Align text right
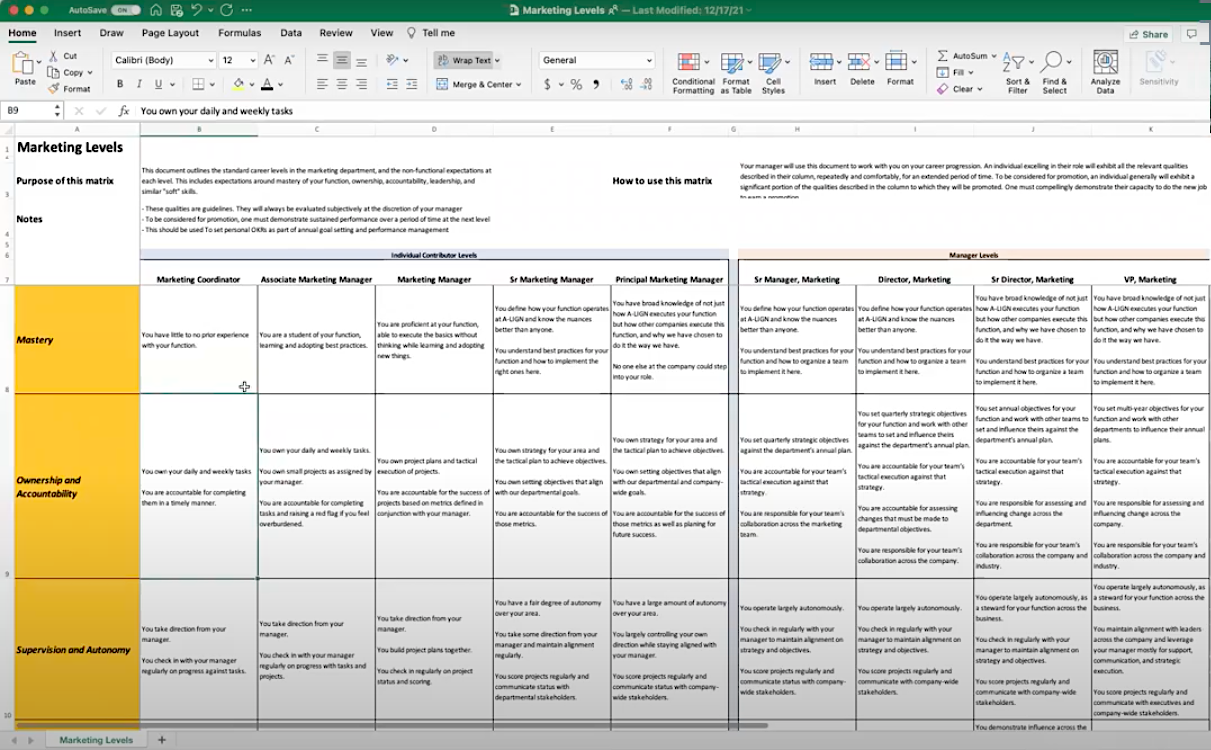Viewport: 1211px width, 750px height. tap(361, 84)
